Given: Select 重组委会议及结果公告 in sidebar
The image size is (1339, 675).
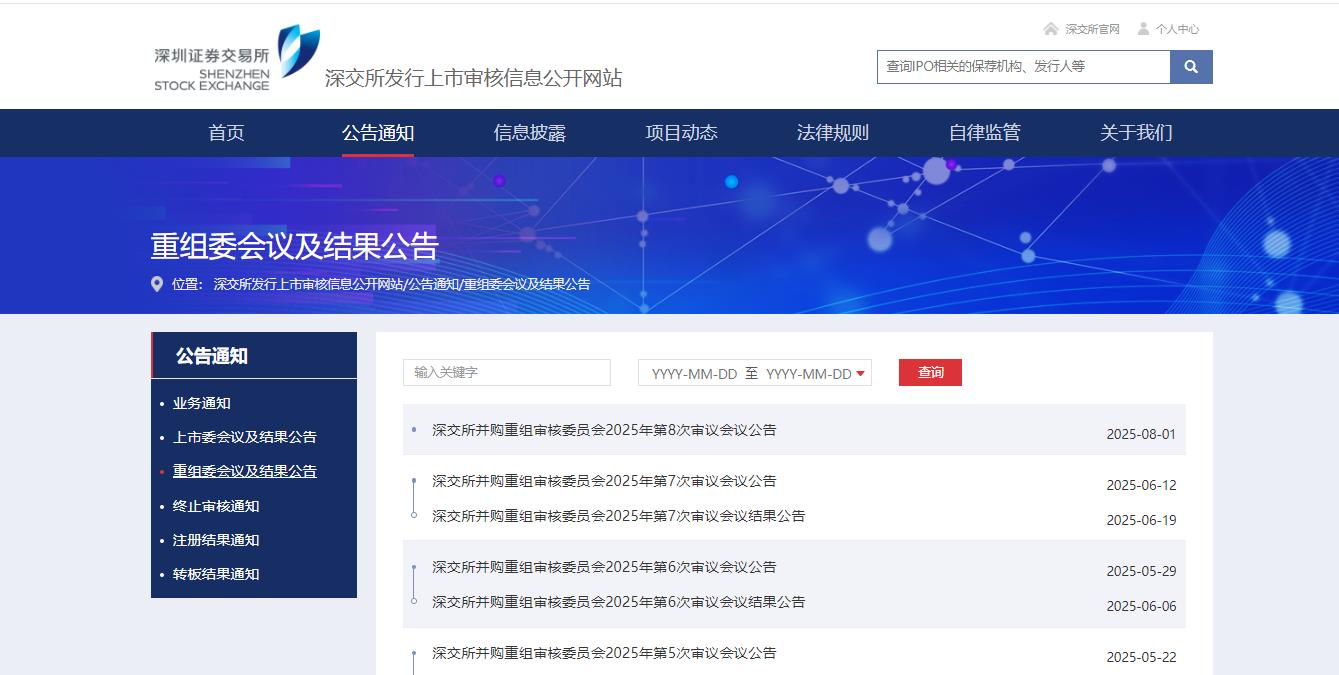Looking at the screenshot, I should 245,471.
